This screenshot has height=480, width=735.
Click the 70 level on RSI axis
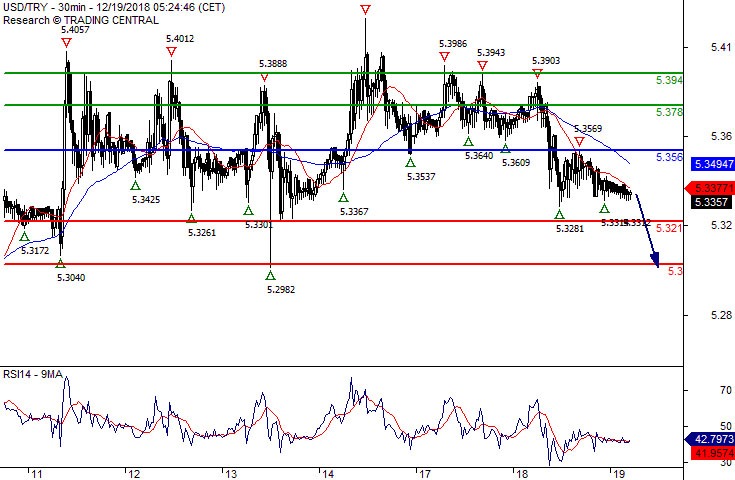click(726, 390)
